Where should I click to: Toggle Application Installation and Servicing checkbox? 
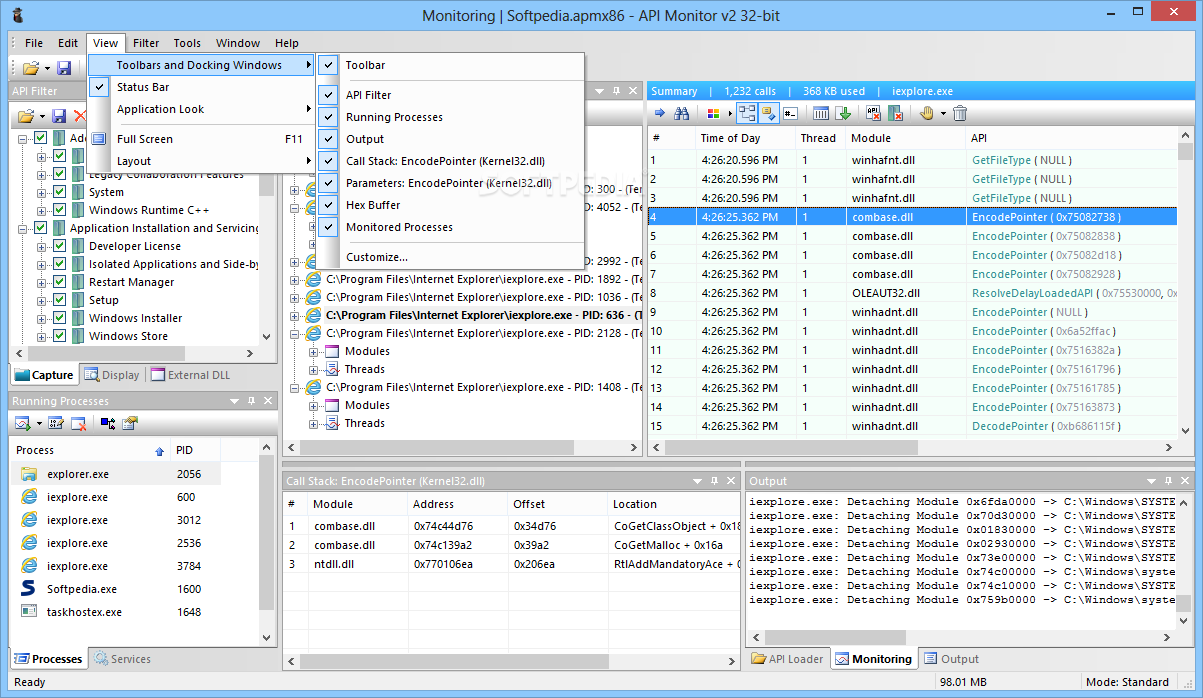41,228
